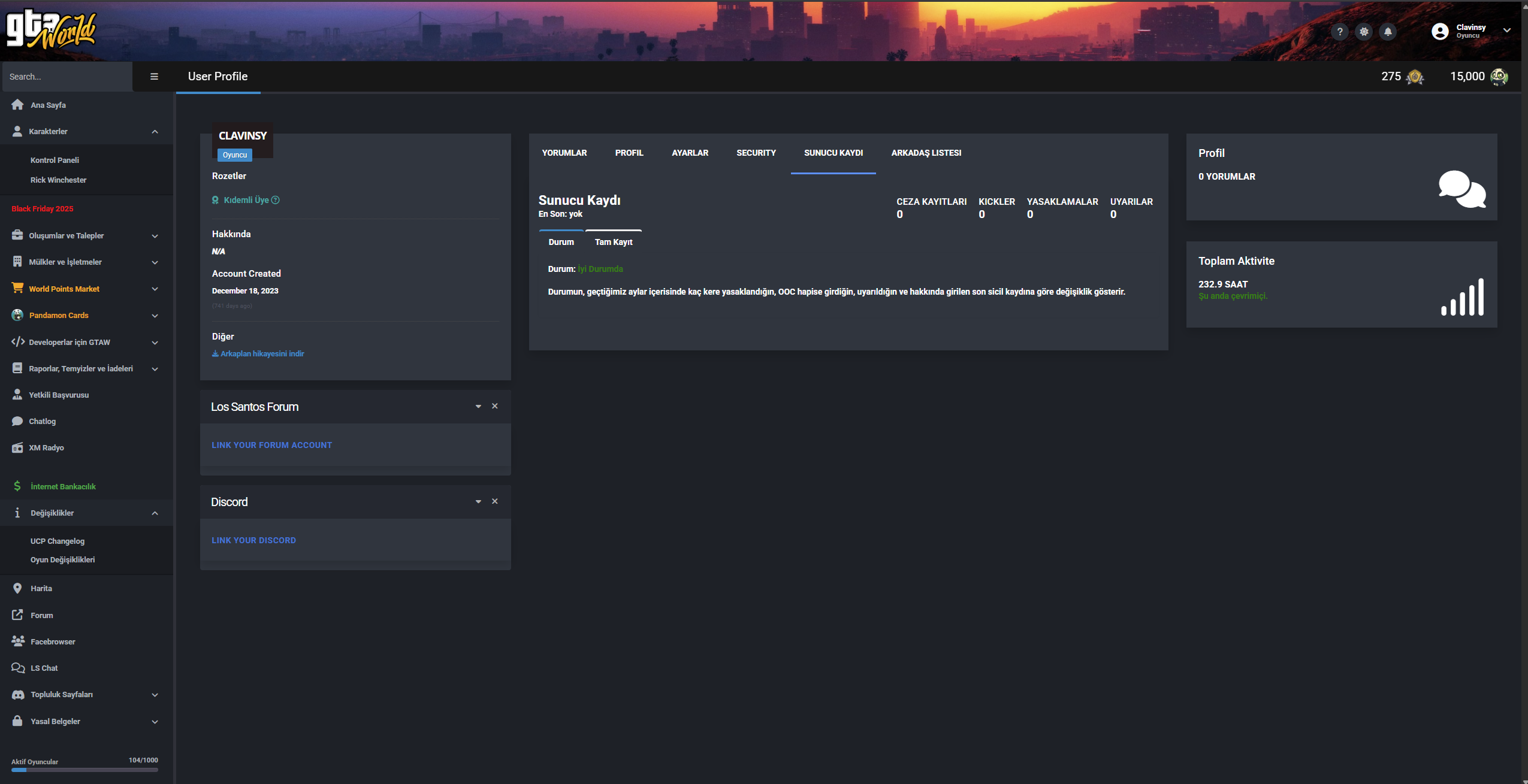
Task: Open the Black Friday 2025 link
Action: 43,208
